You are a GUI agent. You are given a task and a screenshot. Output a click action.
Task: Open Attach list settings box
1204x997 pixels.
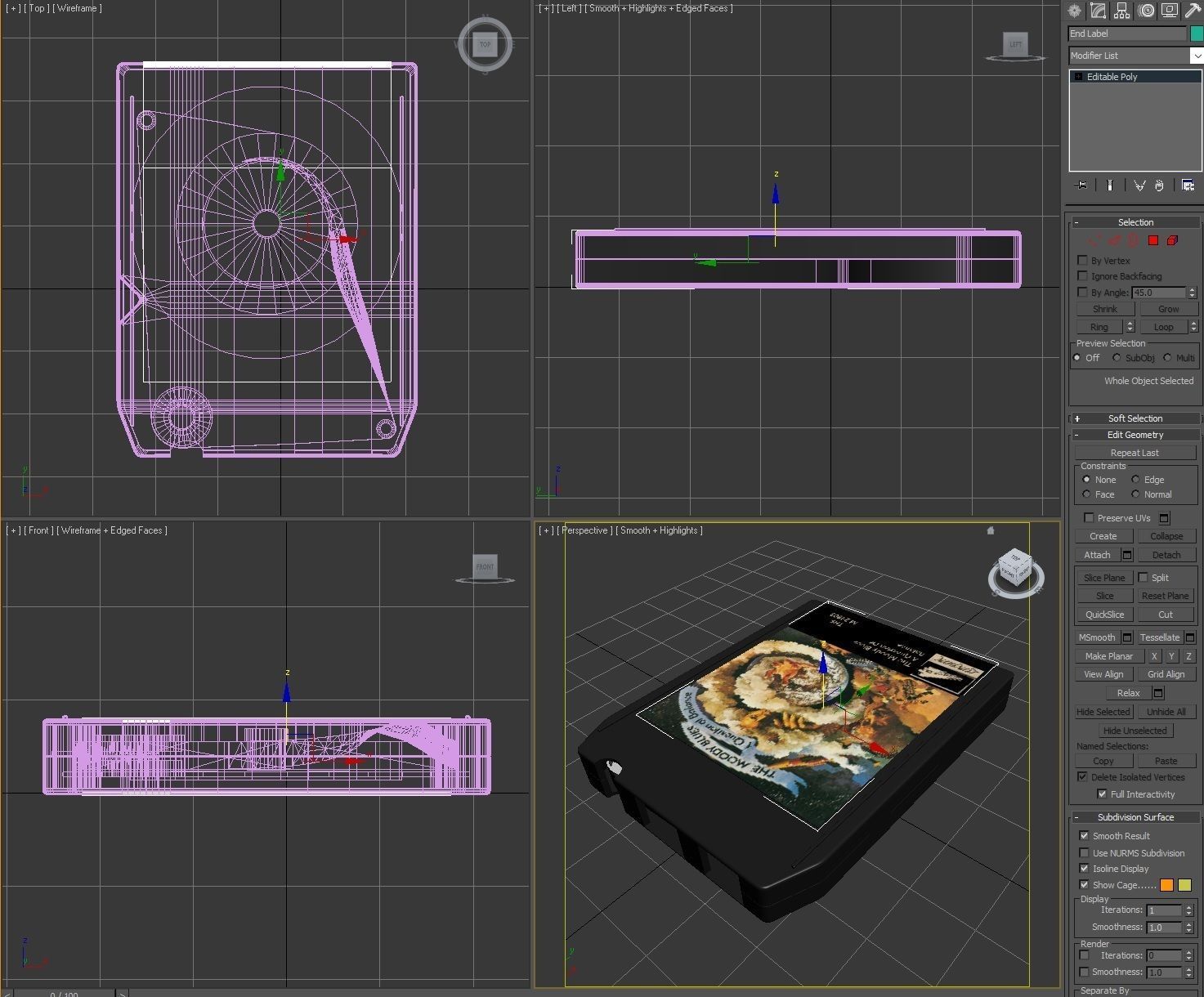click(1127, 555)
